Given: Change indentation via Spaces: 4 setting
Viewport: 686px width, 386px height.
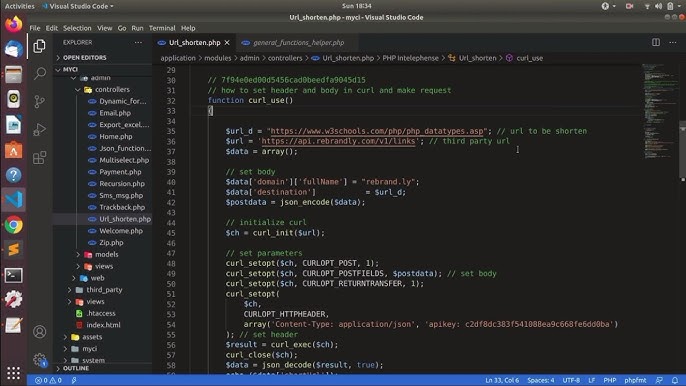Looking at the screenshot, I should [540, 380].
